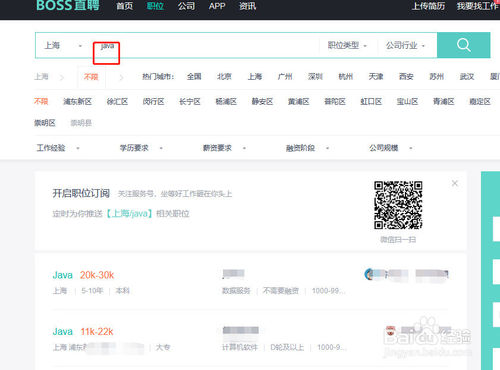Open the 公司 nav tab
The image size is (500, 370).
[186, 6]
